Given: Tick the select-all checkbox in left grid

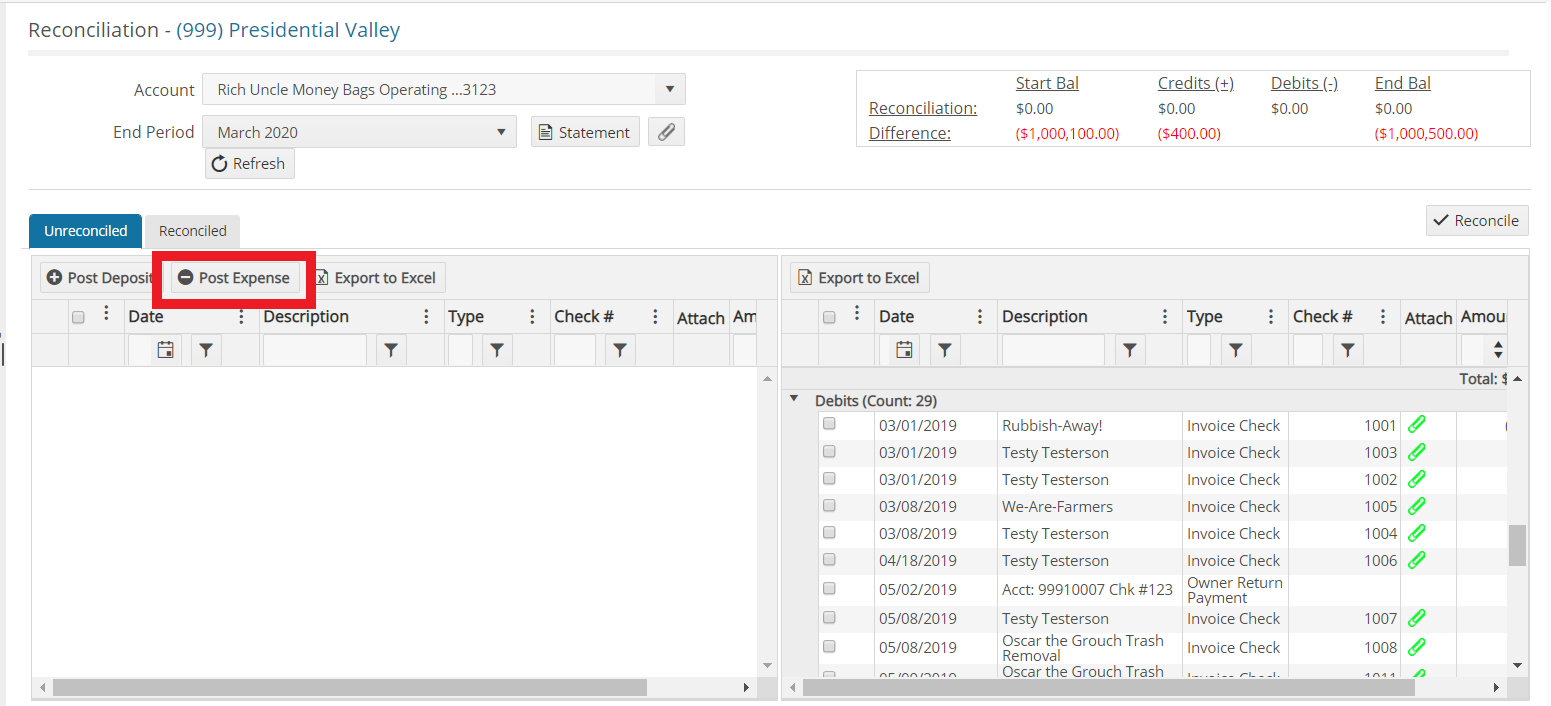Looking at the screenshot, I should [78, 317].
